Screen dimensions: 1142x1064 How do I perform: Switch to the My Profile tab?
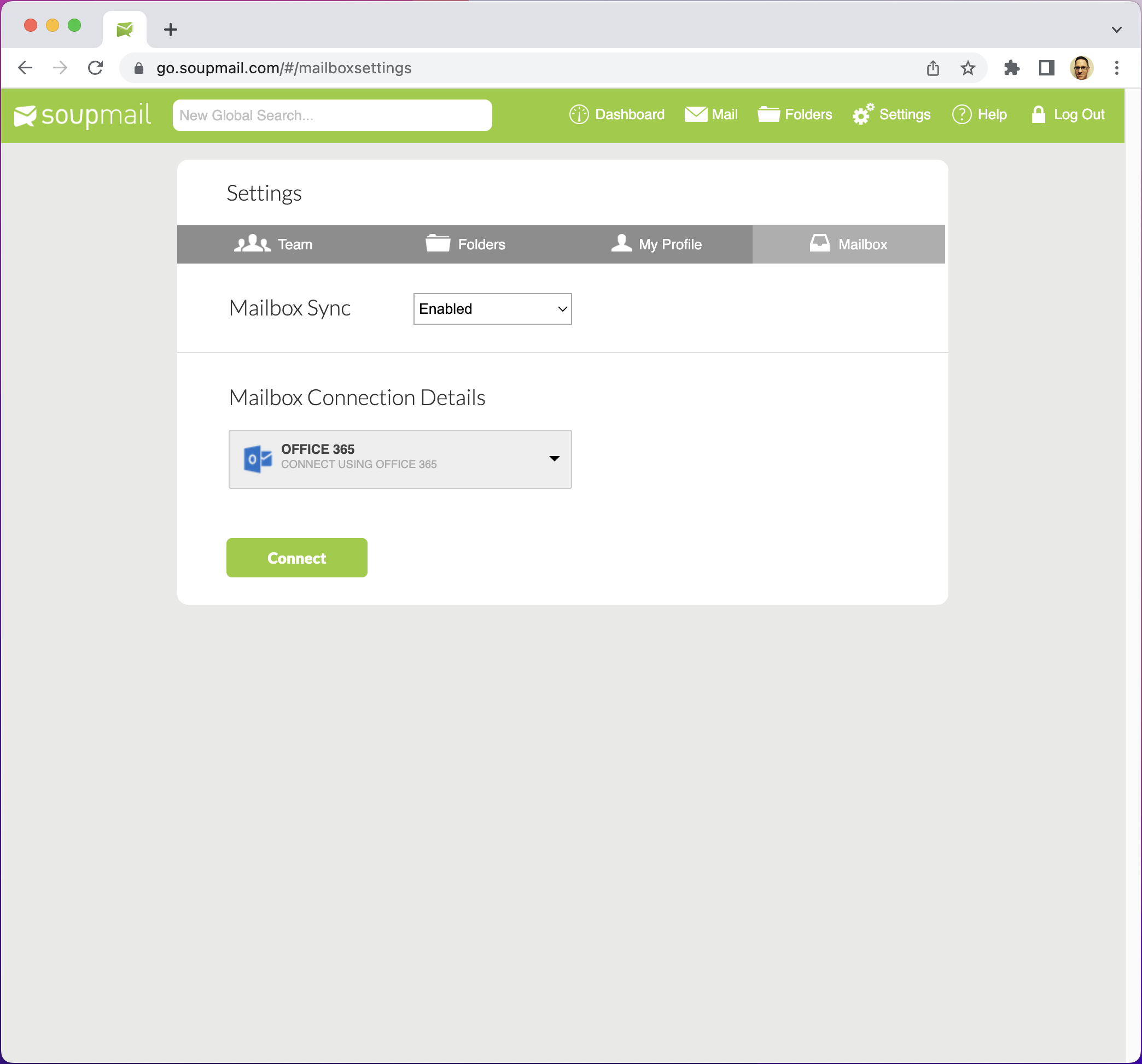(x=656, y=244)
